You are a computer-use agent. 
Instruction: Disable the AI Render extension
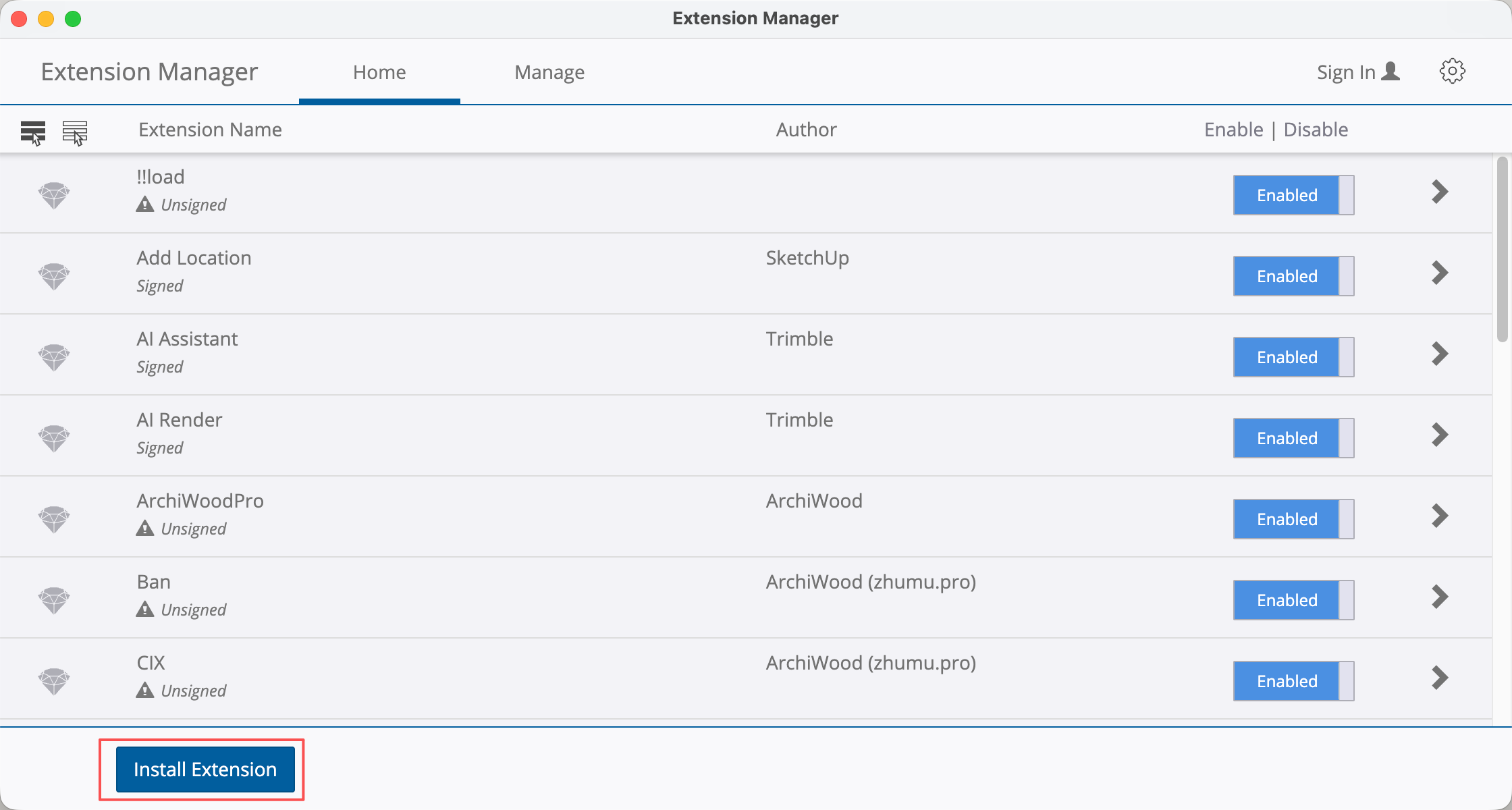1293,438
